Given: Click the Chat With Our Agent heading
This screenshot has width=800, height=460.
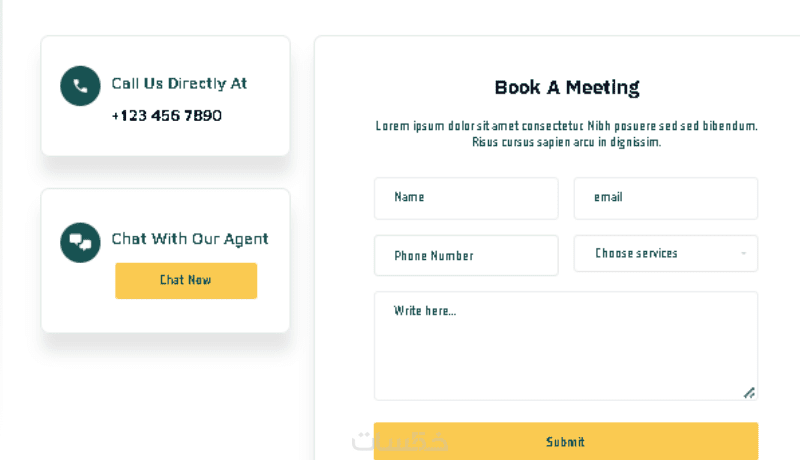Looking at the screenshot, I should pyautogui.click(x=190, y=239).
